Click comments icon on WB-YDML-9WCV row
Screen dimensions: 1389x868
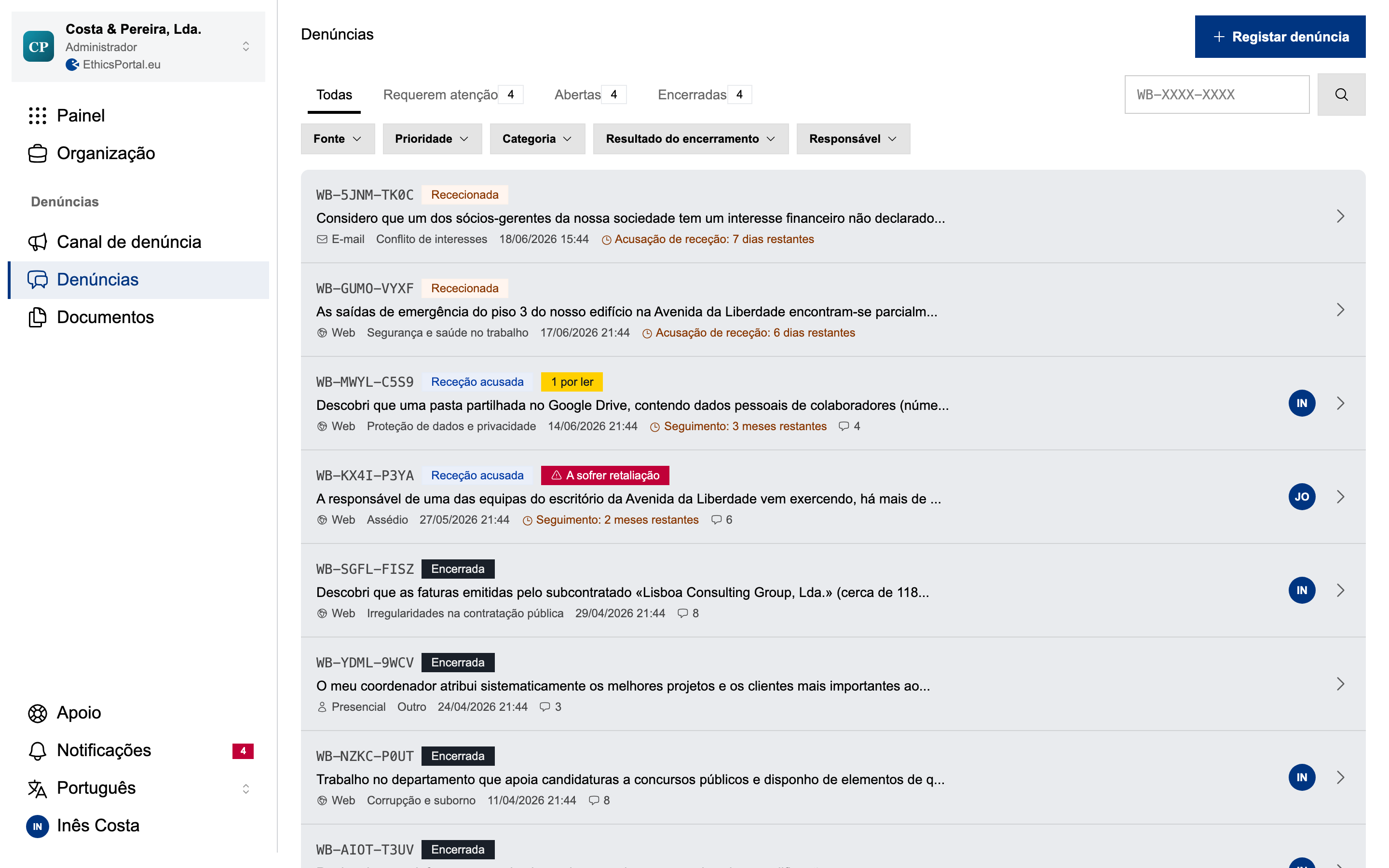pos(544,706)
